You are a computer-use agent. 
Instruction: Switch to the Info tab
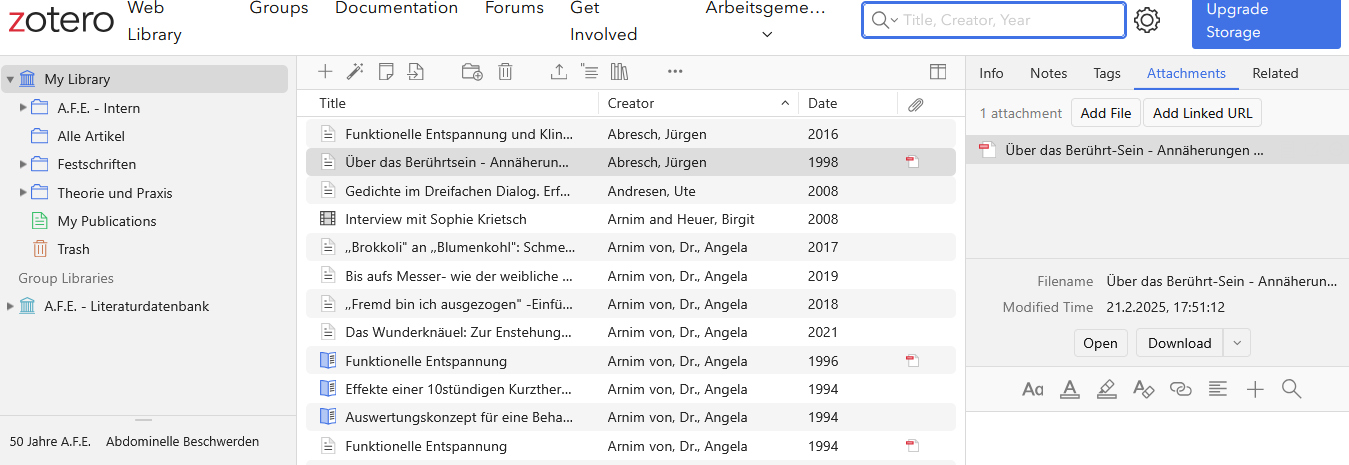[991, 73]
